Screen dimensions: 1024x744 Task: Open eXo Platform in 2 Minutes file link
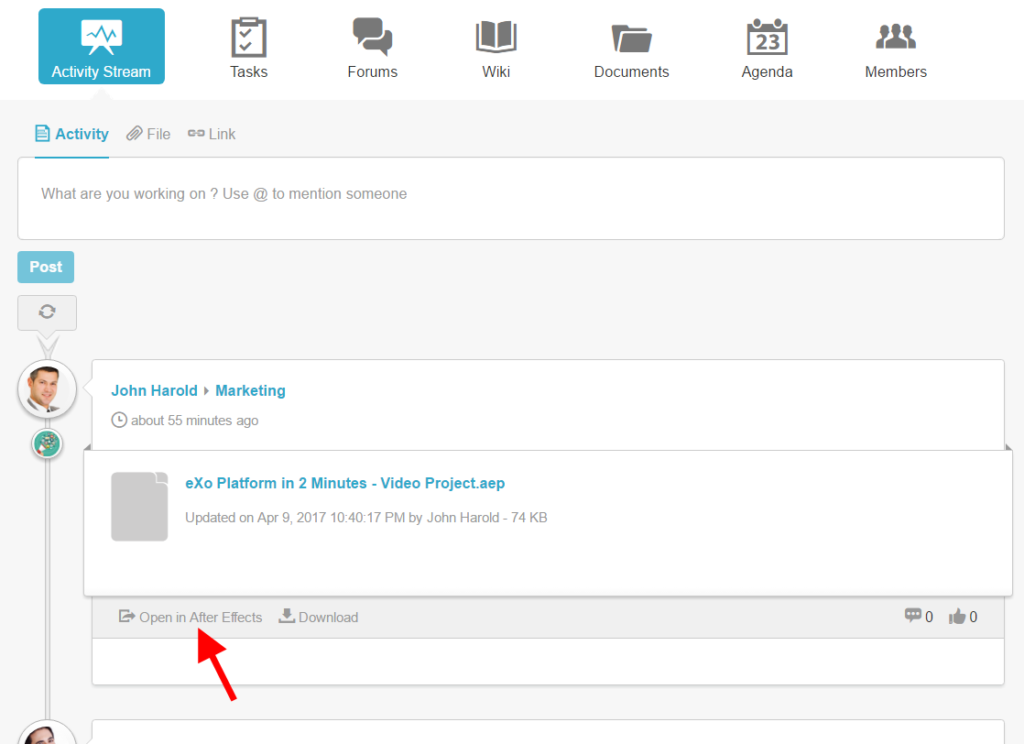click(x=345, y=483)
